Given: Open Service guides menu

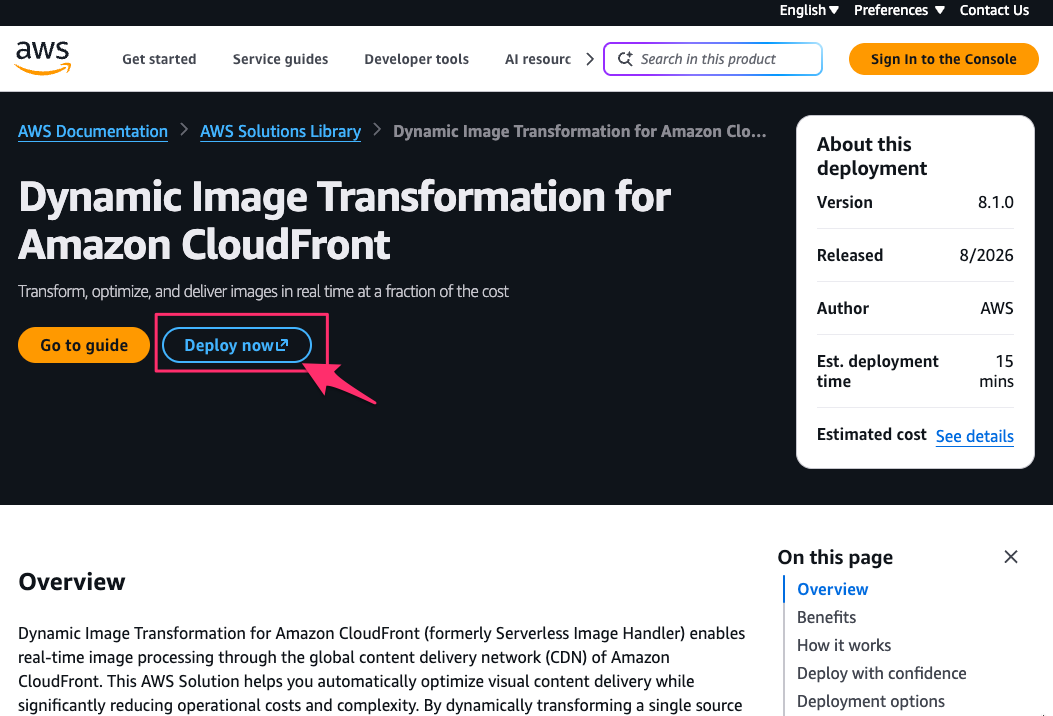Looking at the screenshot, I should tap(280, 59).
